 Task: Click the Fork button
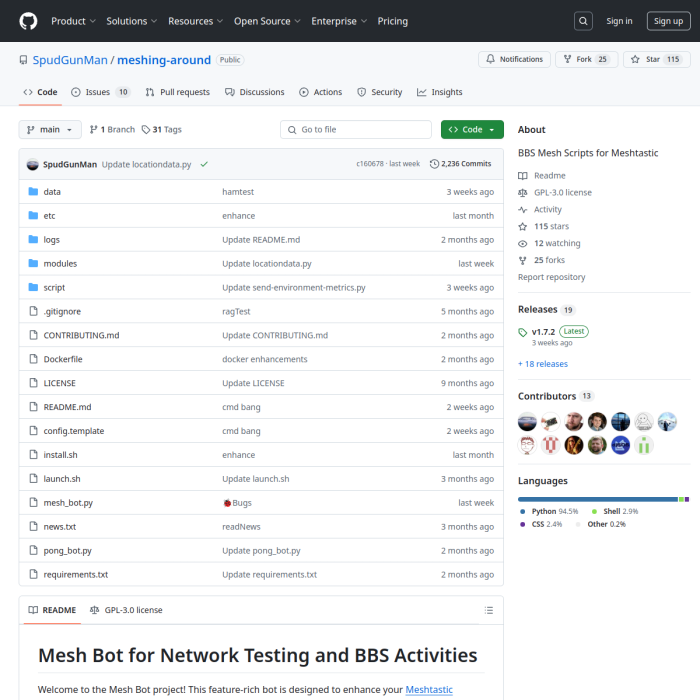click(x=585, y=60)
